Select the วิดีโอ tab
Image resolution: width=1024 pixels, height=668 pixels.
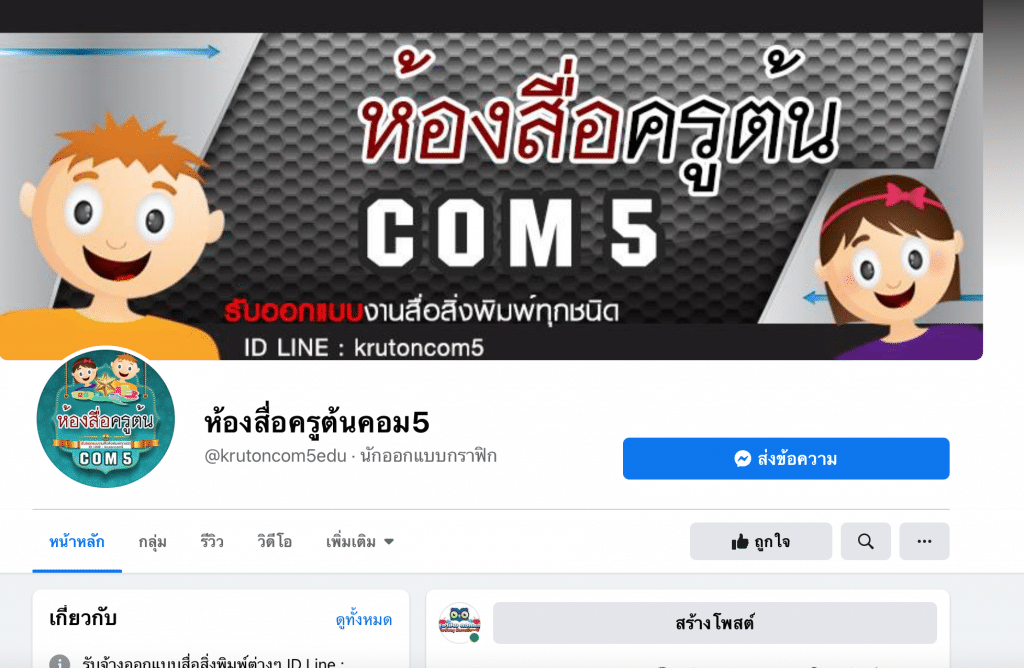click(274, 541)
